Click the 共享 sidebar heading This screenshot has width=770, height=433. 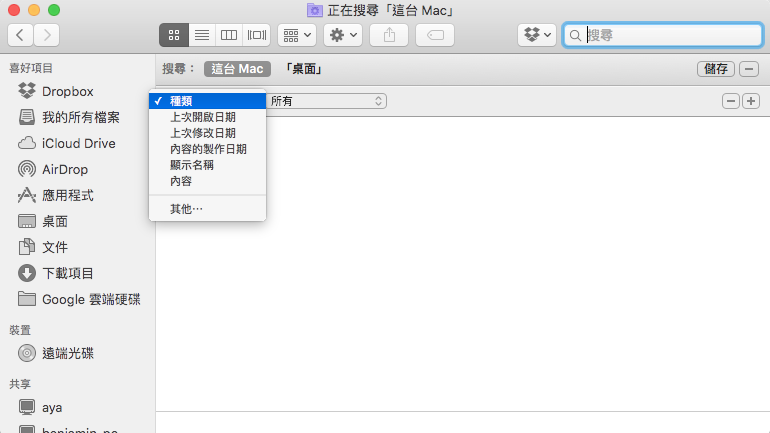[20, 384]
